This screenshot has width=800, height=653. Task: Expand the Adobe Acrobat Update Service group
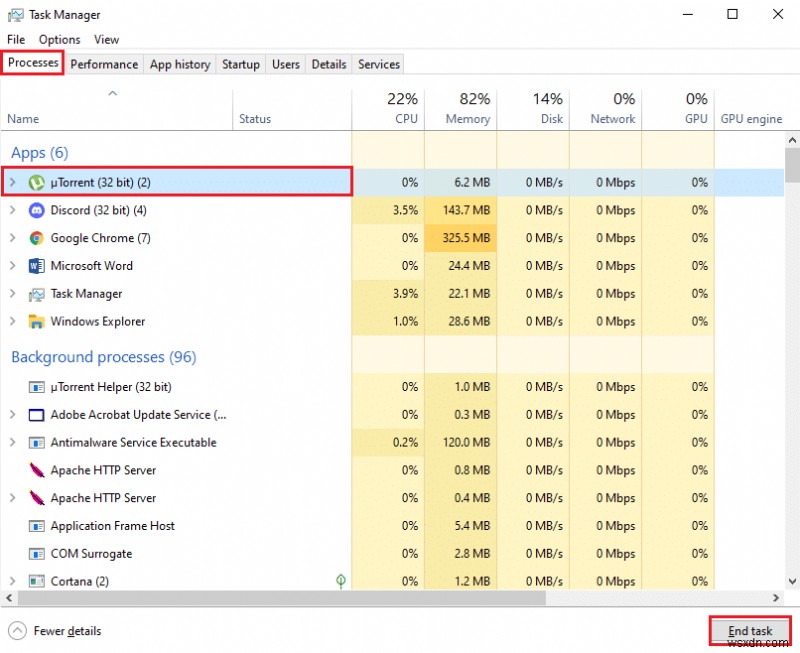(13, 415)
